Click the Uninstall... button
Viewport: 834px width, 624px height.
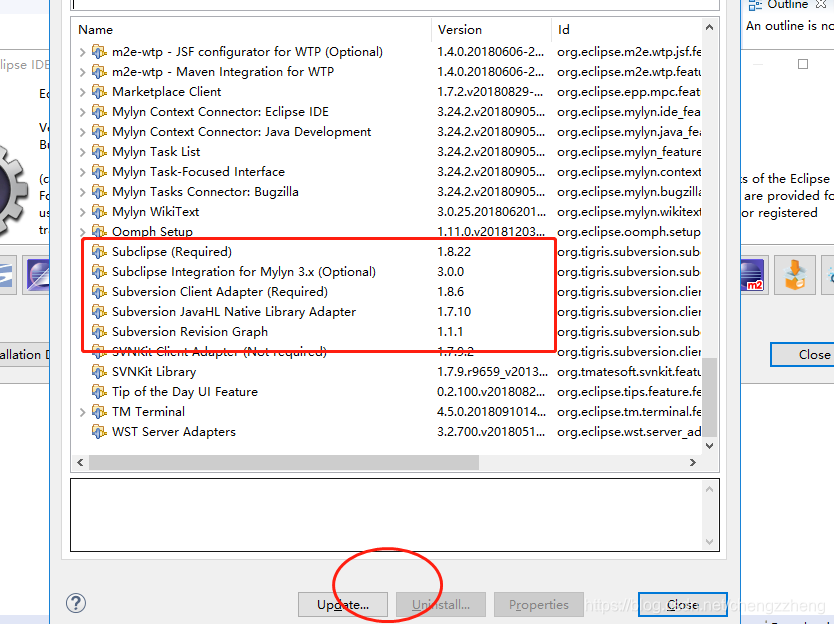[440, 605]
